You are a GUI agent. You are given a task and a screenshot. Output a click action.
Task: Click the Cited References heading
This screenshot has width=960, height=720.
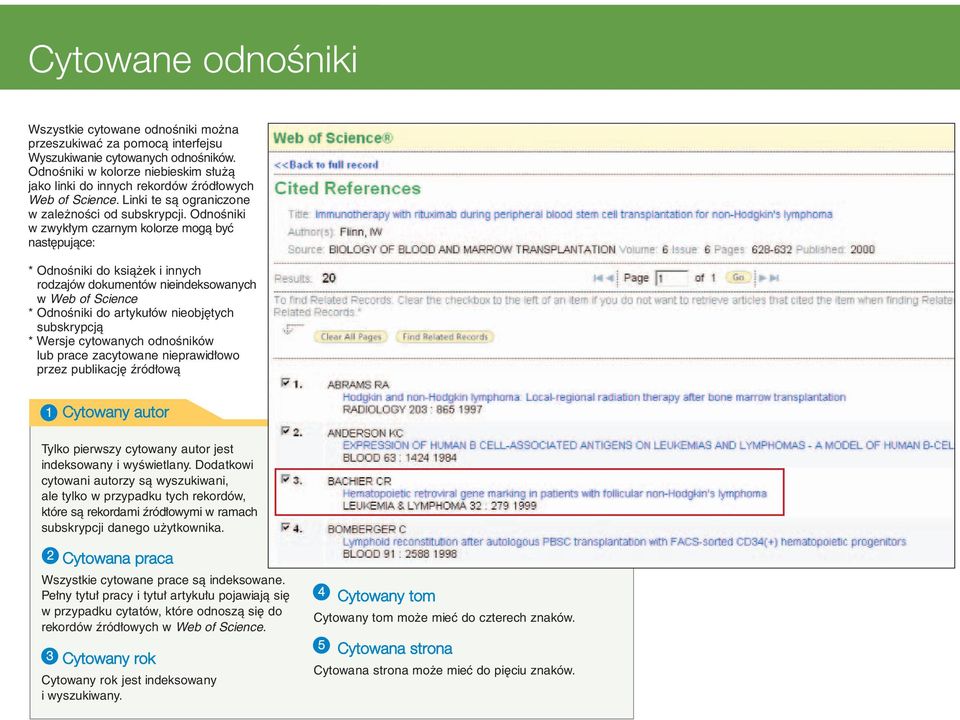click(x=347, y=189)
